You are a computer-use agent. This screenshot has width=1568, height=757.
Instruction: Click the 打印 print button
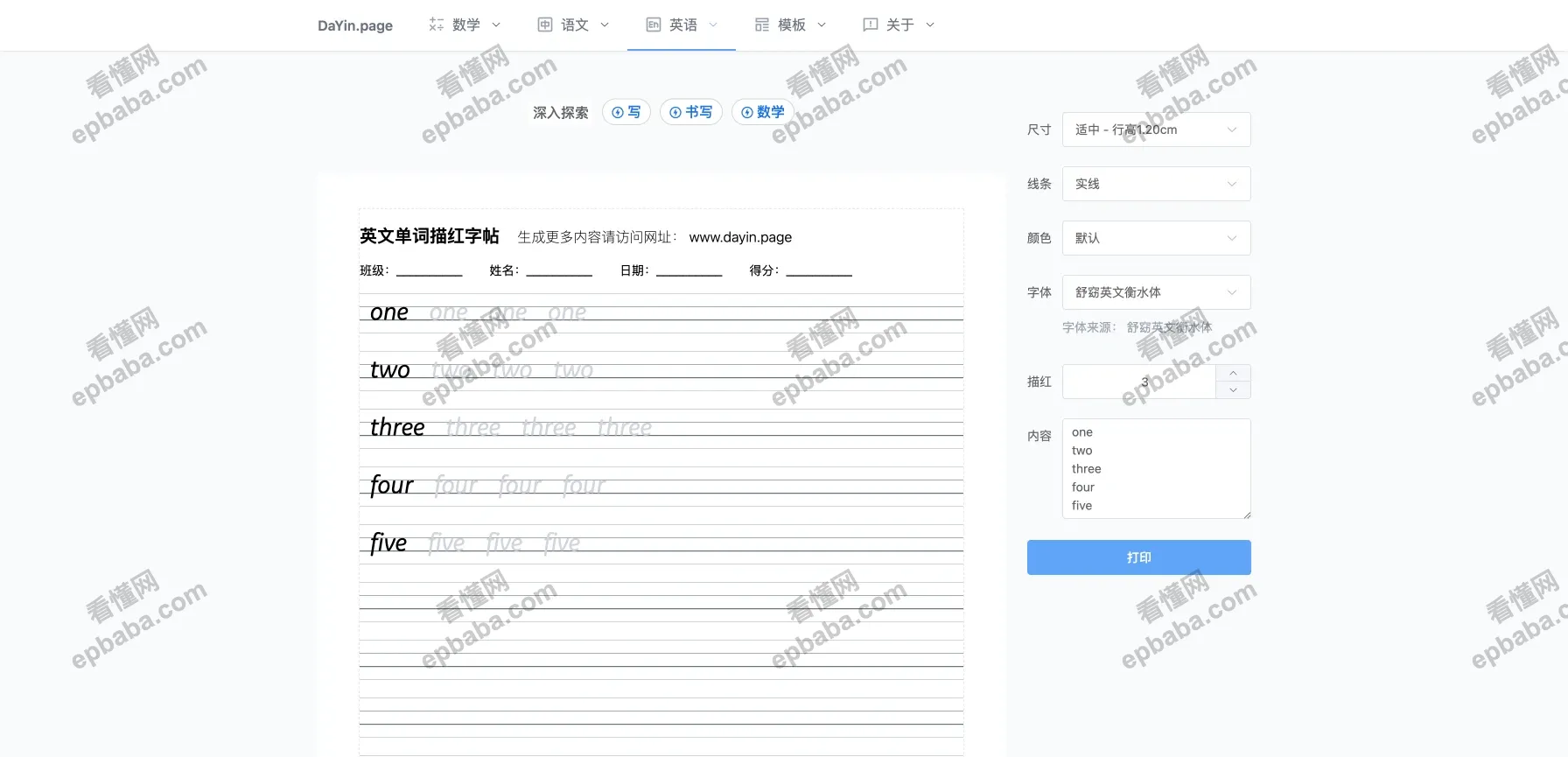click(x=1138, y=557)
